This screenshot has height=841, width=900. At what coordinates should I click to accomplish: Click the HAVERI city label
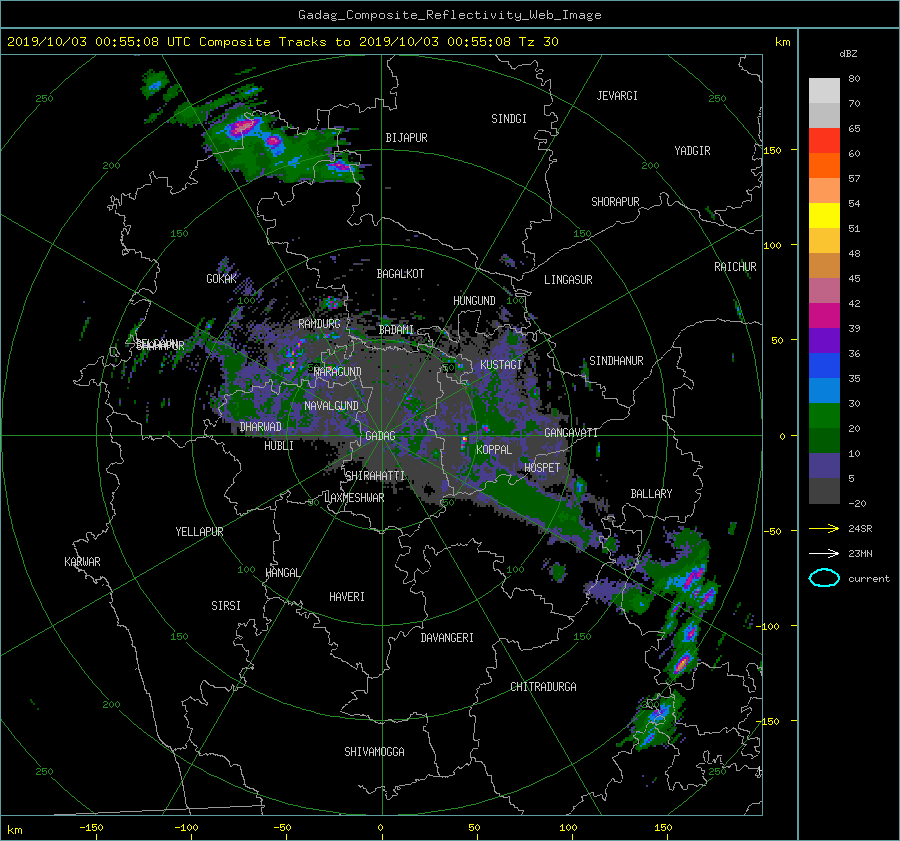point(347,597)
